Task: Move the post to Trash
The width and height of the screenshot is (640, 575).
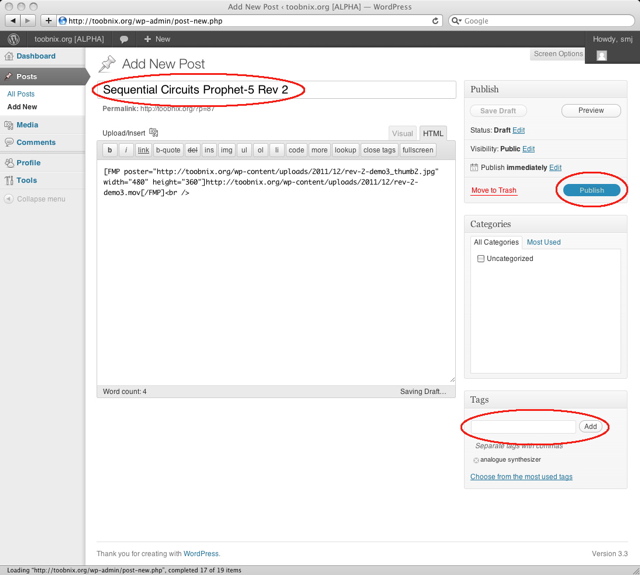Action: tap(494, 191)
